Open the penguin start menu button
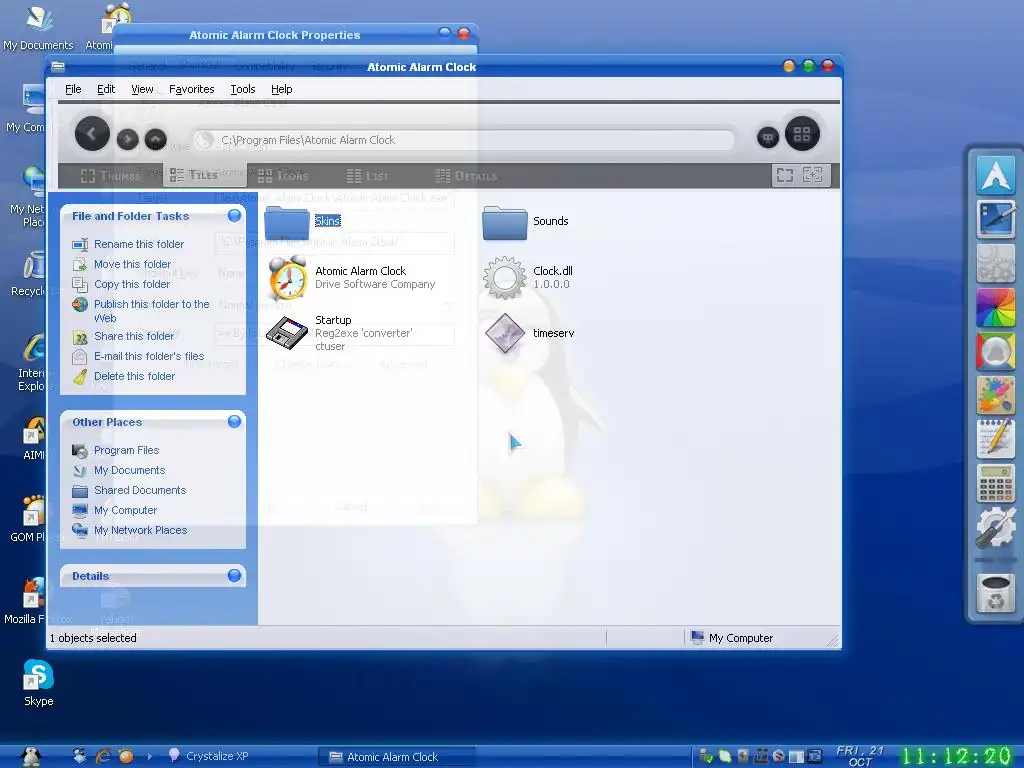Viewport: 1024px width, 768px height. point(31,756)
